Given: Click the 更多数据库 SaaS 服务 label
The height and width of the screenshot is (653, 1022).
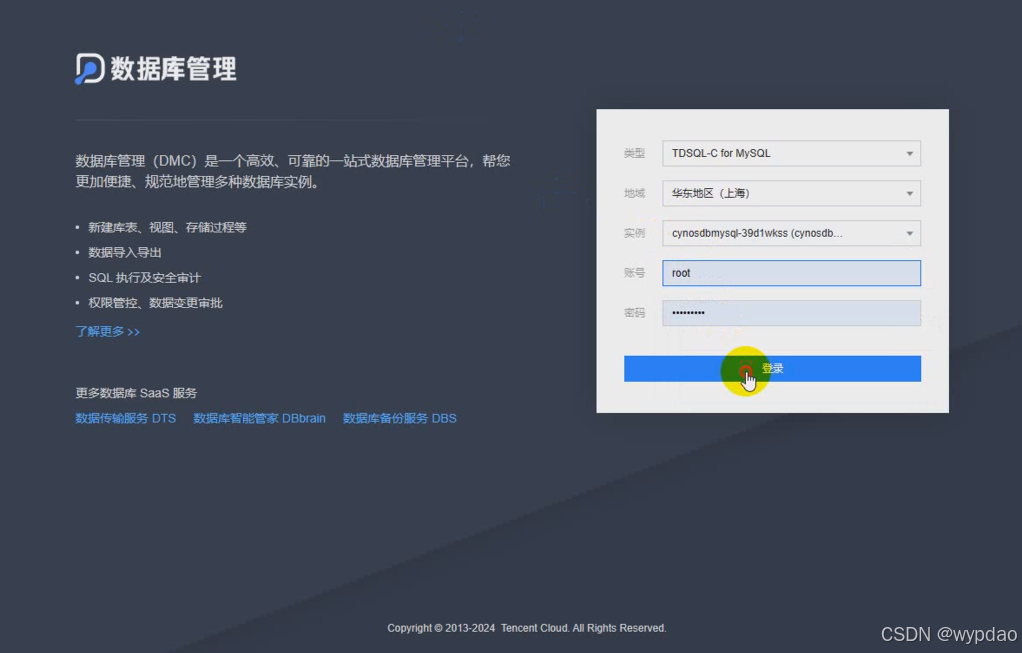Looking at the screenshot, I should tap(136, 393).
